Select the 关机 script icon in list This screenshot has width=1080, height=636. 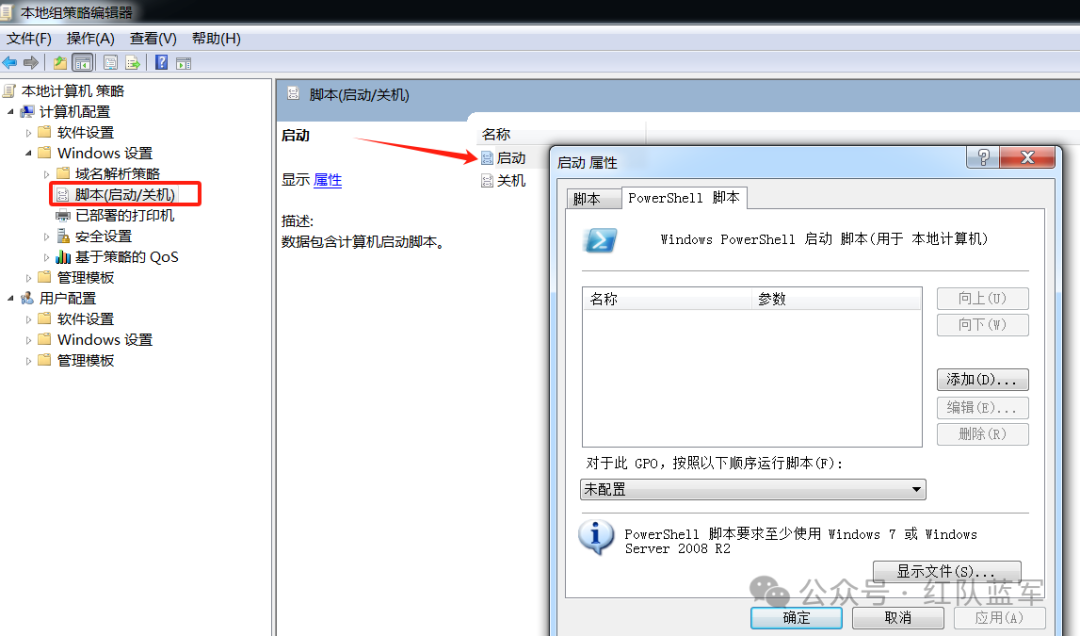[487, 181]
